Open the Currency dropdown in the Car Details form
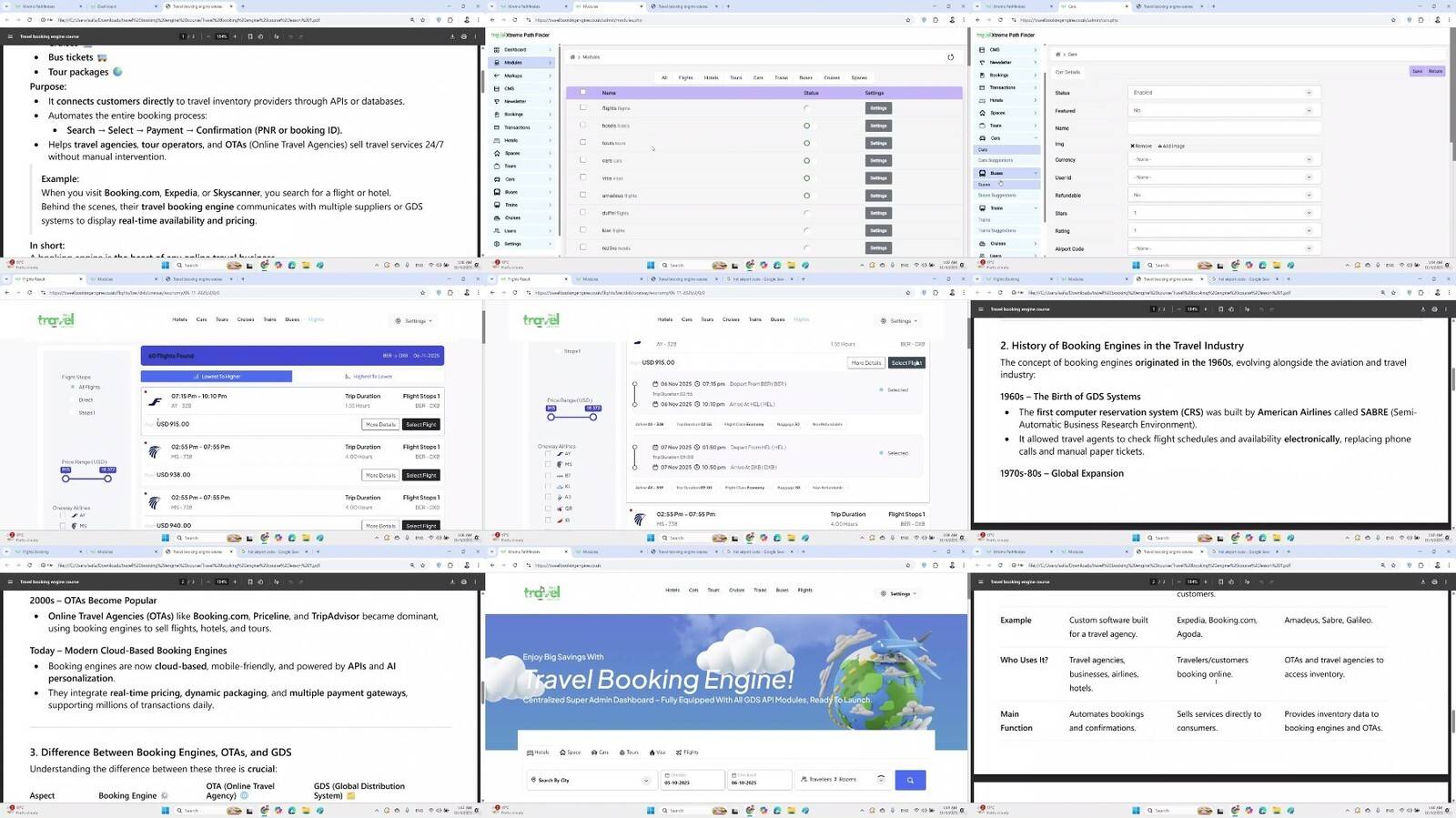 pos(1224,160)
